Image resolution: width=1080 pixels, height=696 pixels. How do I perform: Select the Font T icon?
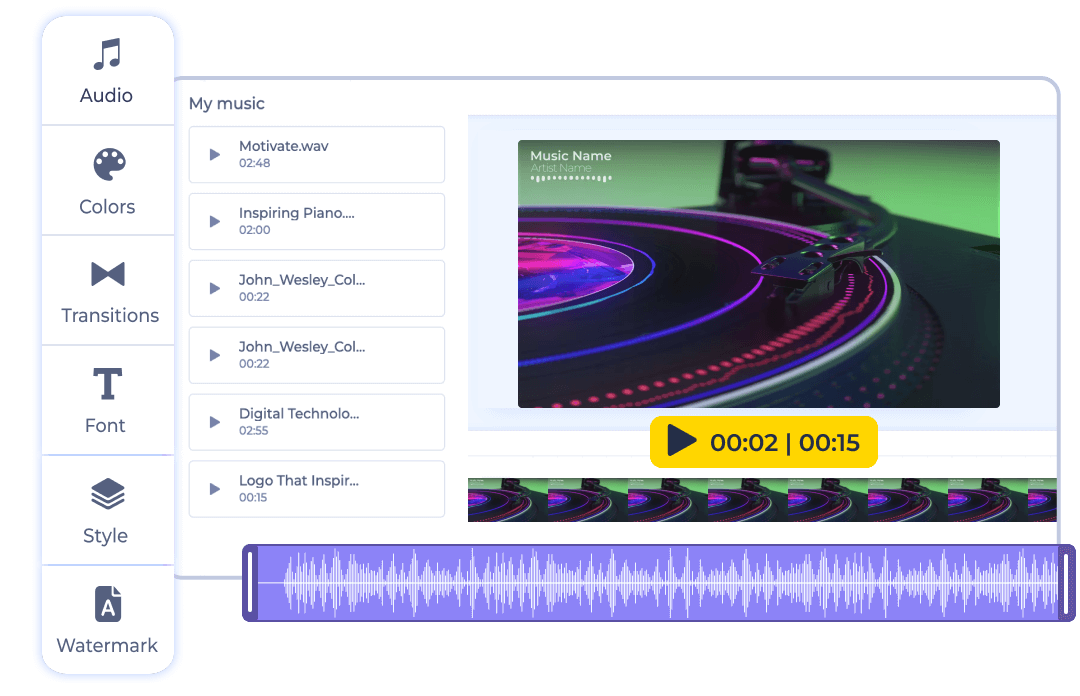click(x=107, y=384)
